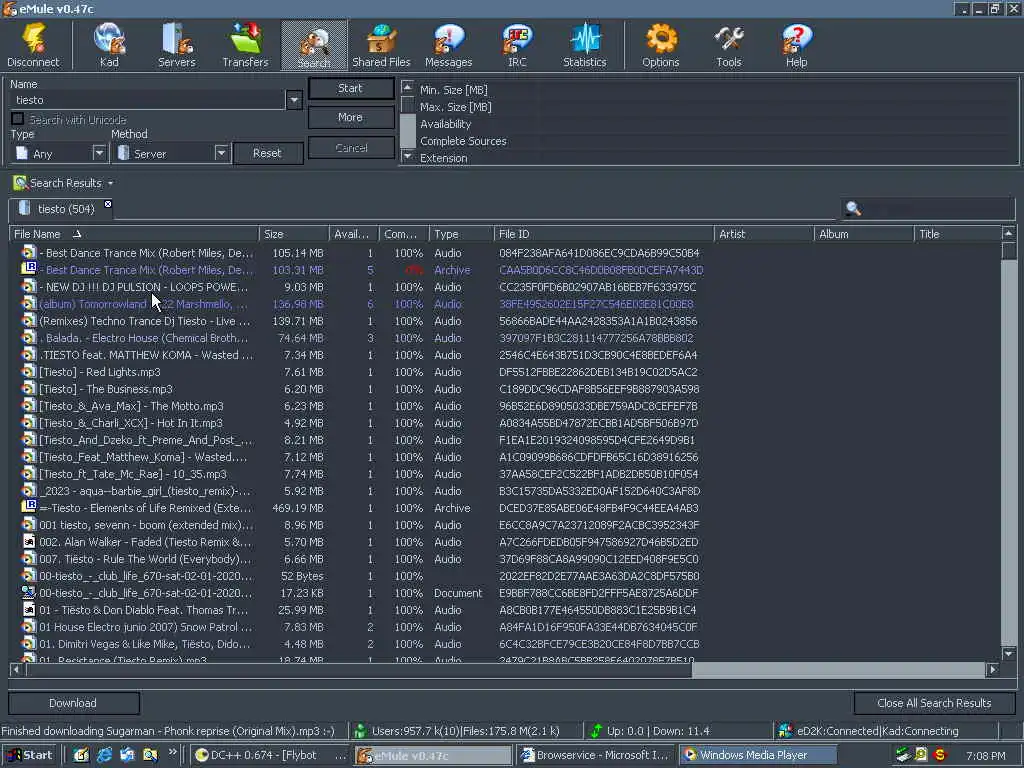Click the search filter list down arrow

pyautogui.click(x=408, y=156)
